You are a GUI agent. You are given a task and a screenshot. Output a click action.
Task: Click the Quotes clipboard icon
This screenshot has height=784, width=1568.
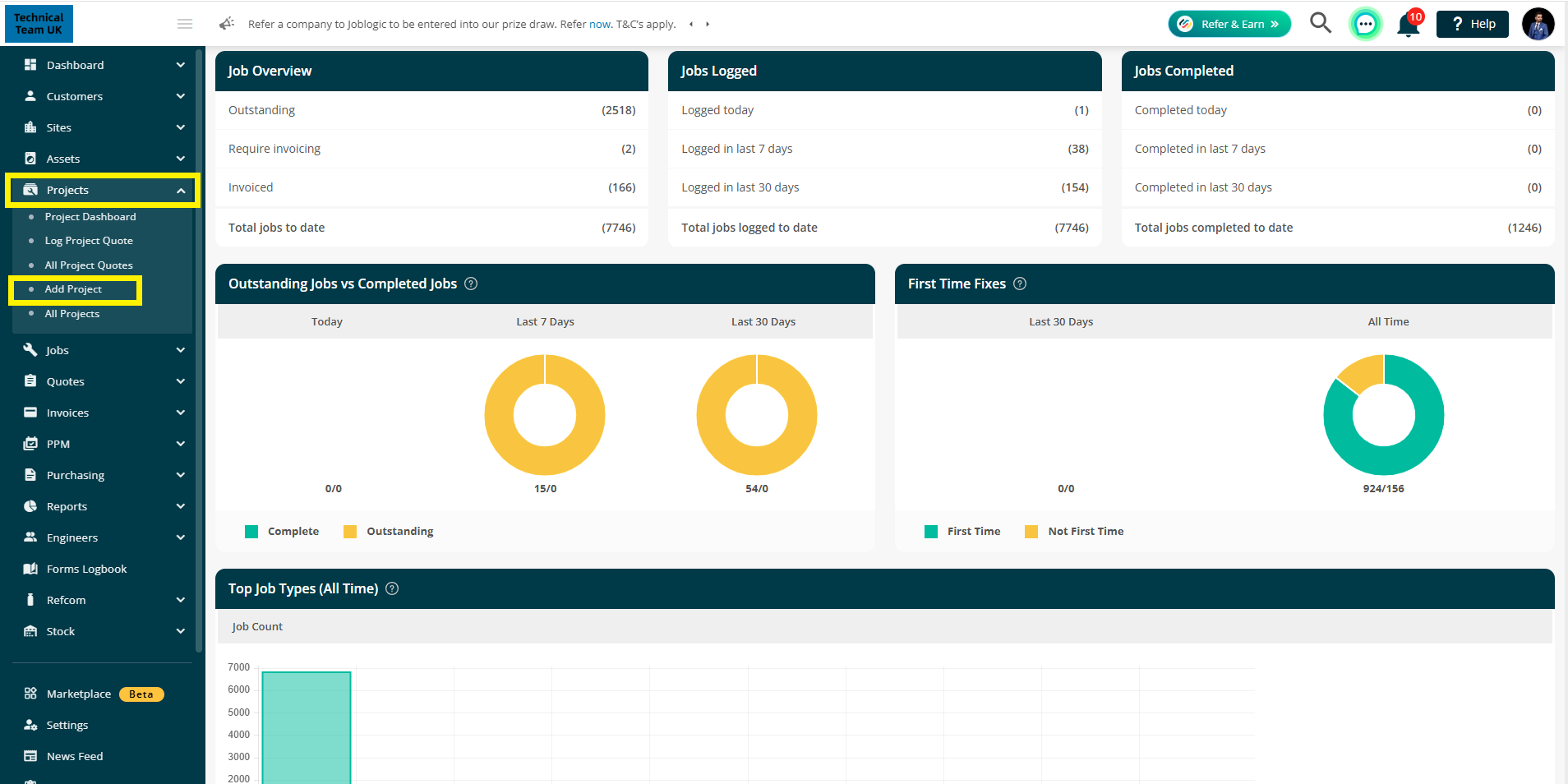coord(30,381)
